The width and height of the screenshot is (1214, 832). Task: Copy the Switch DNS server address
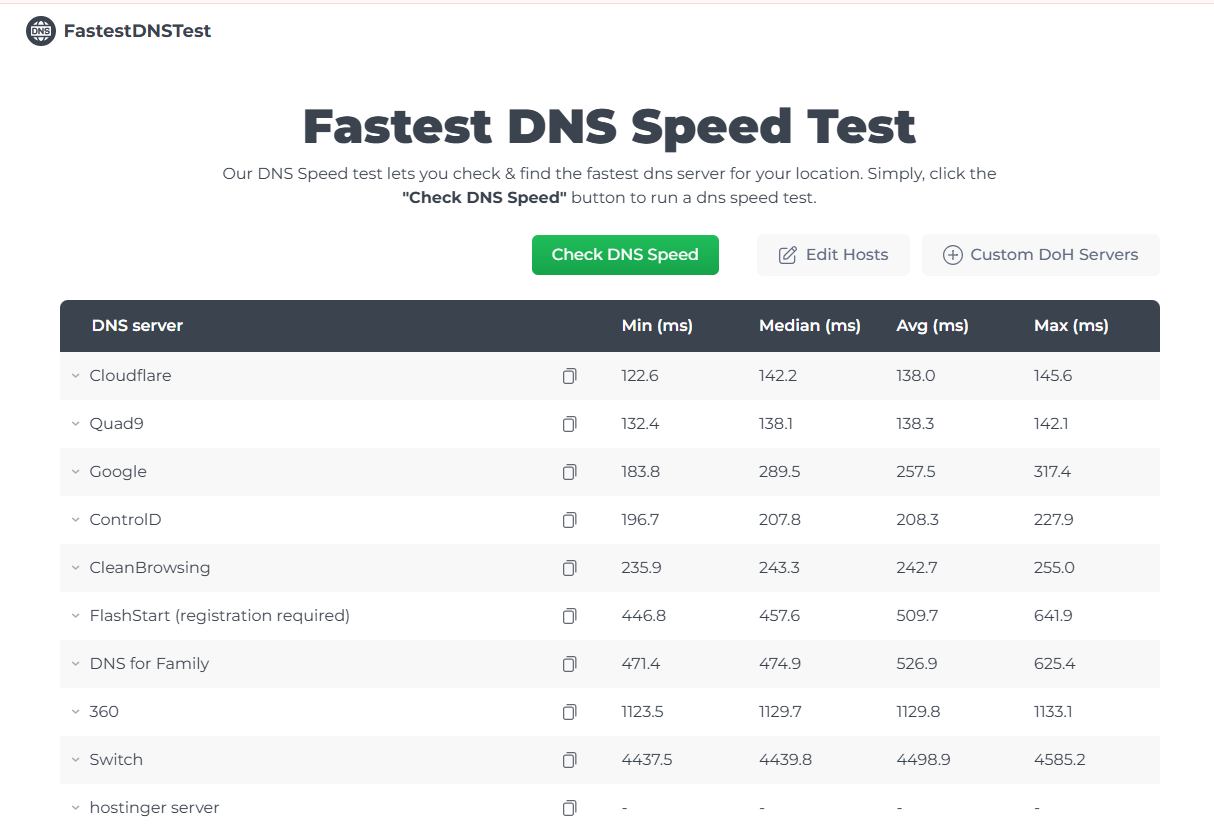pyautogui.click(x=569, y=760)
